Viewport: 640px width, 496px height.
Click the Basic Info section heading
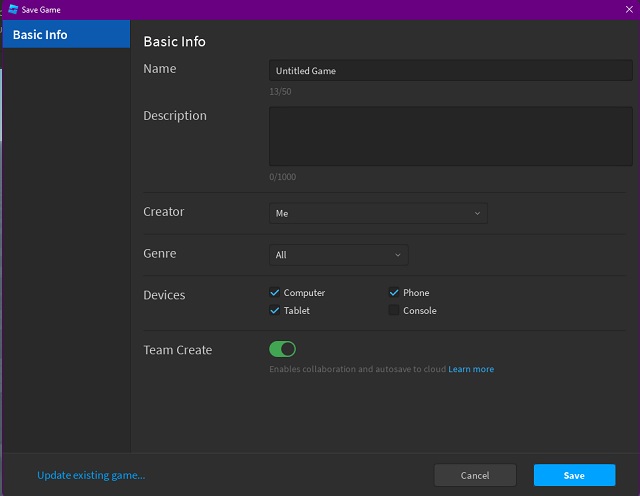coord(174,42)
